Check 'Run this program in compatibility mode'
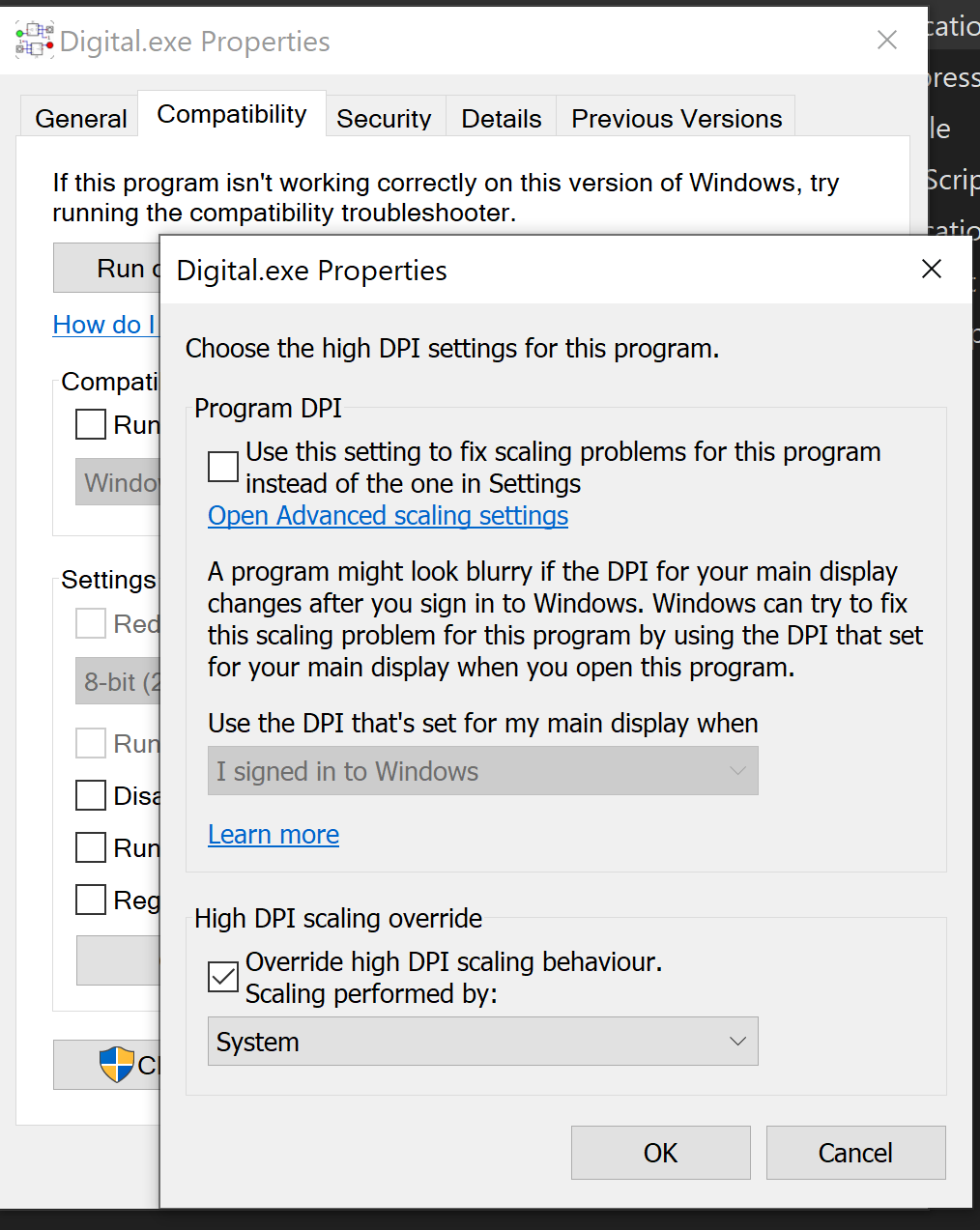 [90, 424]
